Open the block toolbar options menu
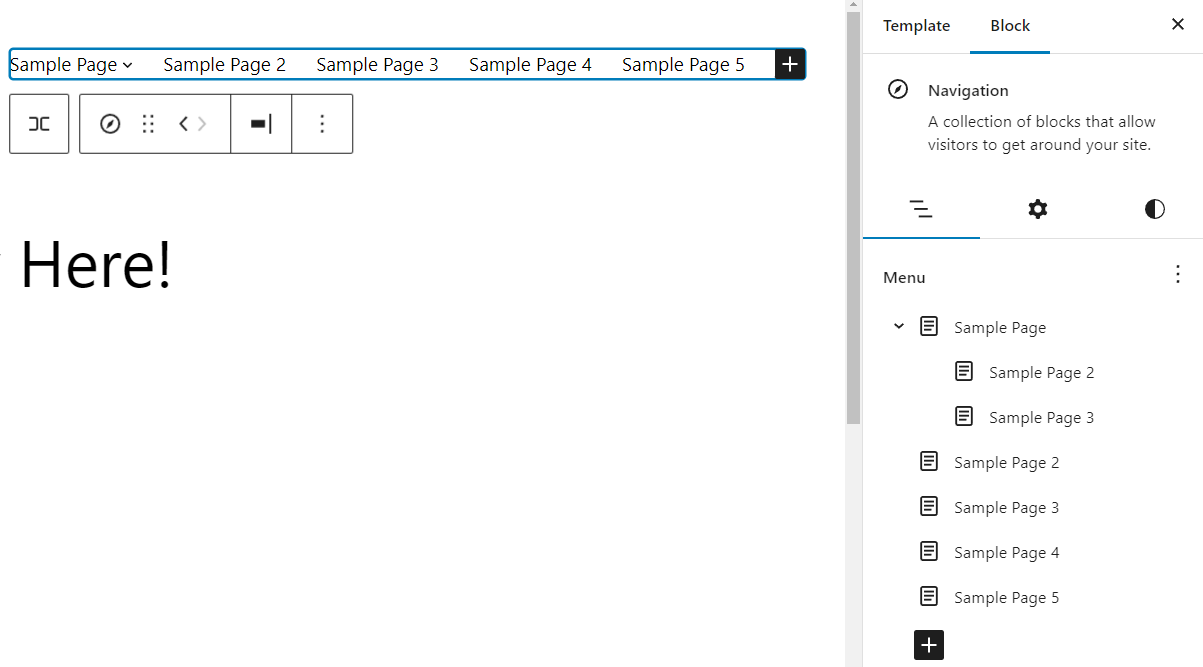 click(322, 123)
